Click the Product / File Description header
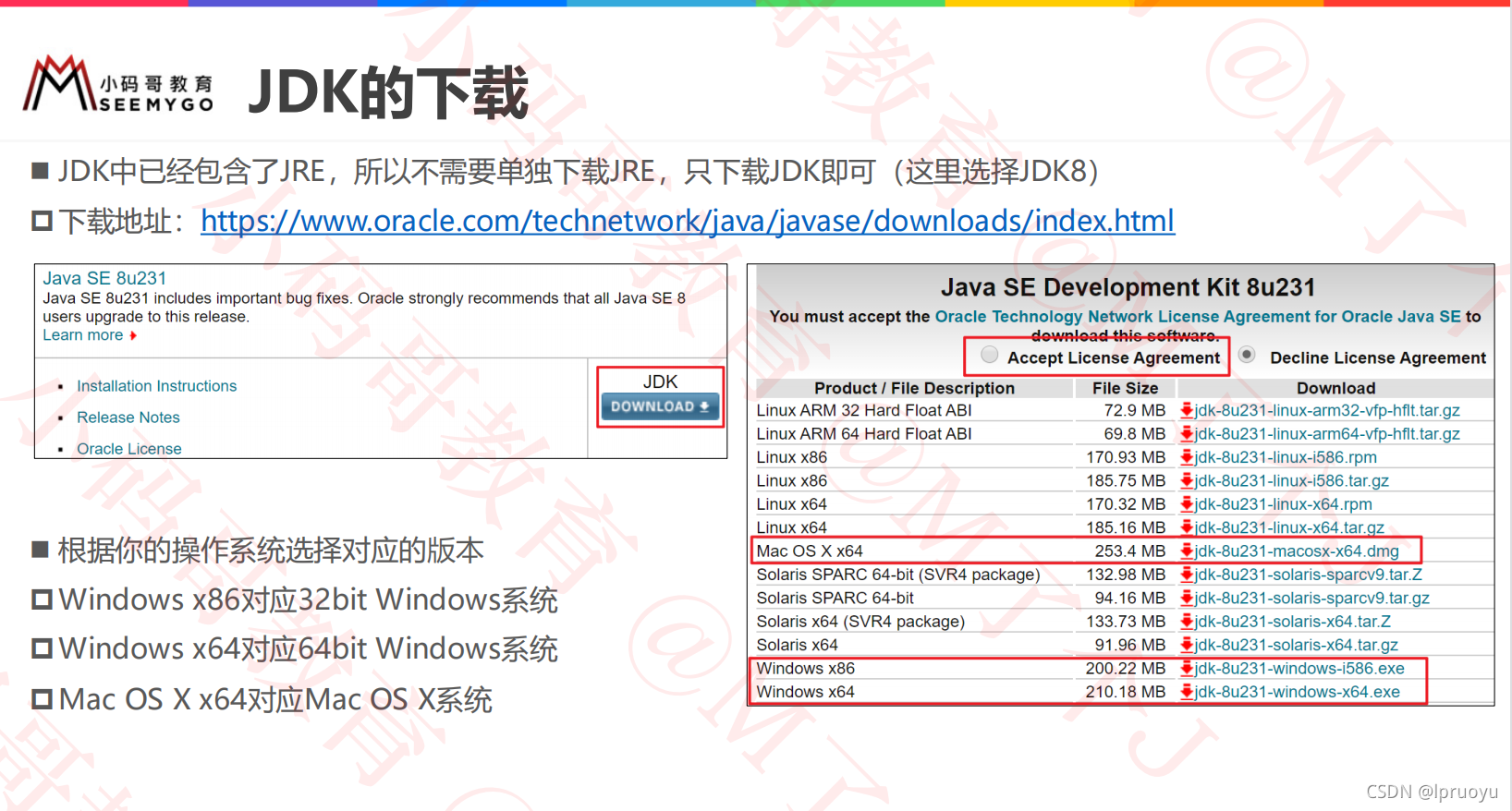Viewport: 1512px width, 811px height. click(914, 388)
